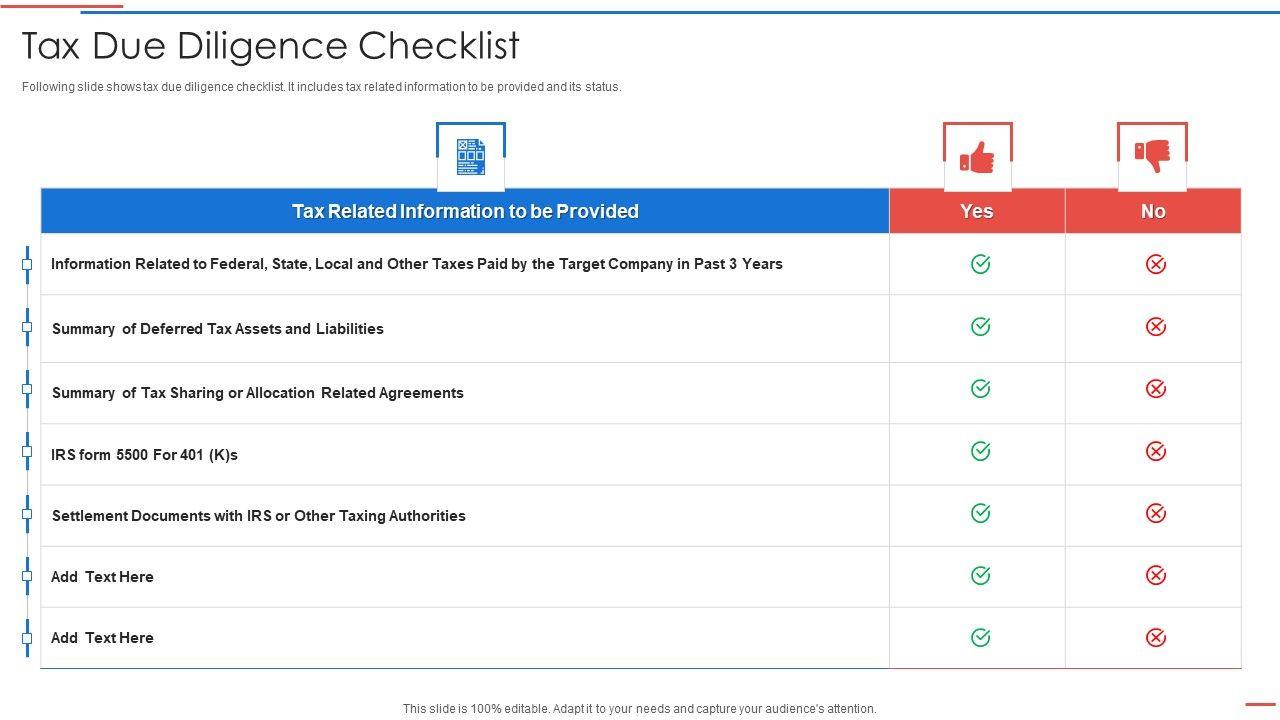Click the Tax Due Diligence Checklist title
This screenshot has width=1280, height=720.
(271, 46)
